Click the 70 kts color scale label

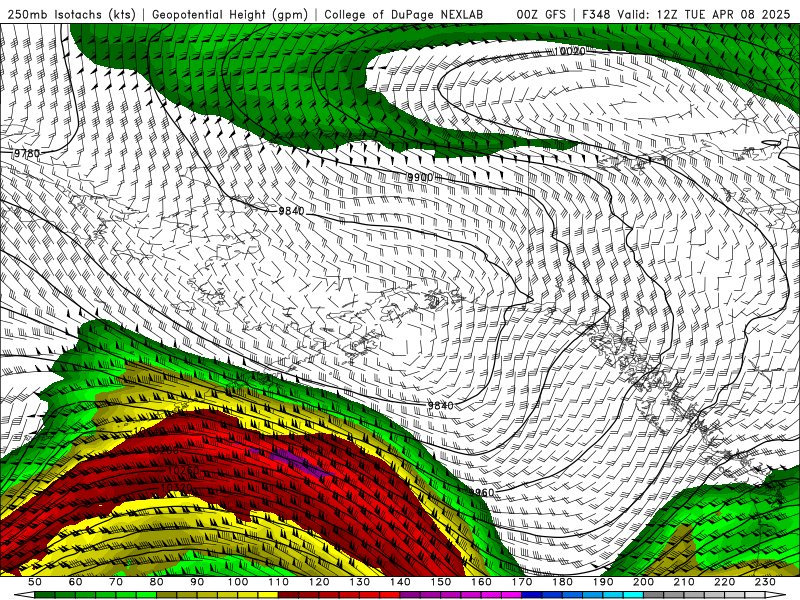pyautogui.click(x=116, y=582)
